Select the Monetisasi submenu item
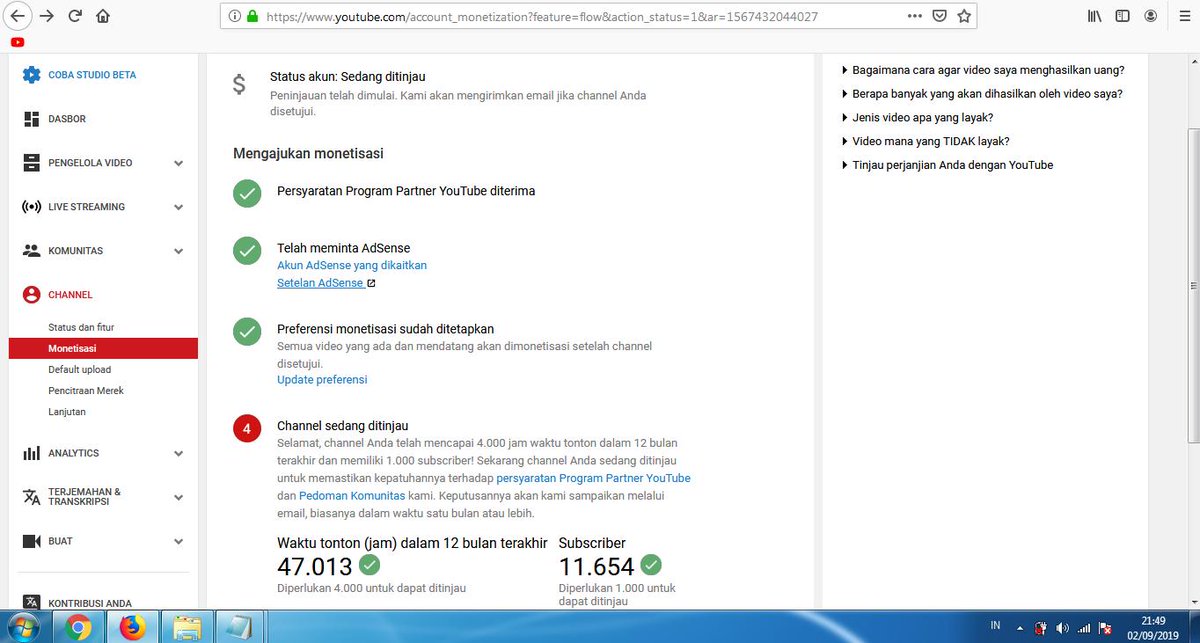The height and width of the screenshot is (643, 1200). pyautogui.click(x=103, y=348)
